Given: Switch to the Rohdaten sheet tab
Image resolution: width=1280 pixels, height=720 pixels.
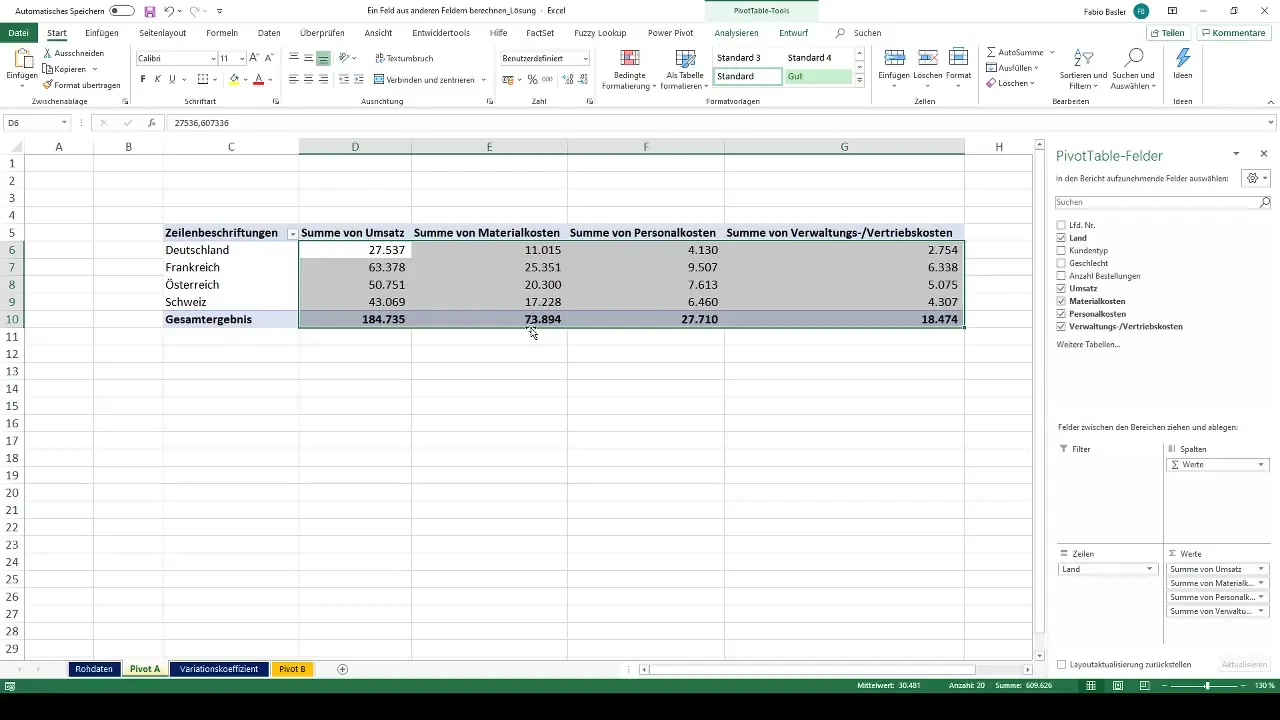Looking at the screenshot, I should click(x=95, y=669).
